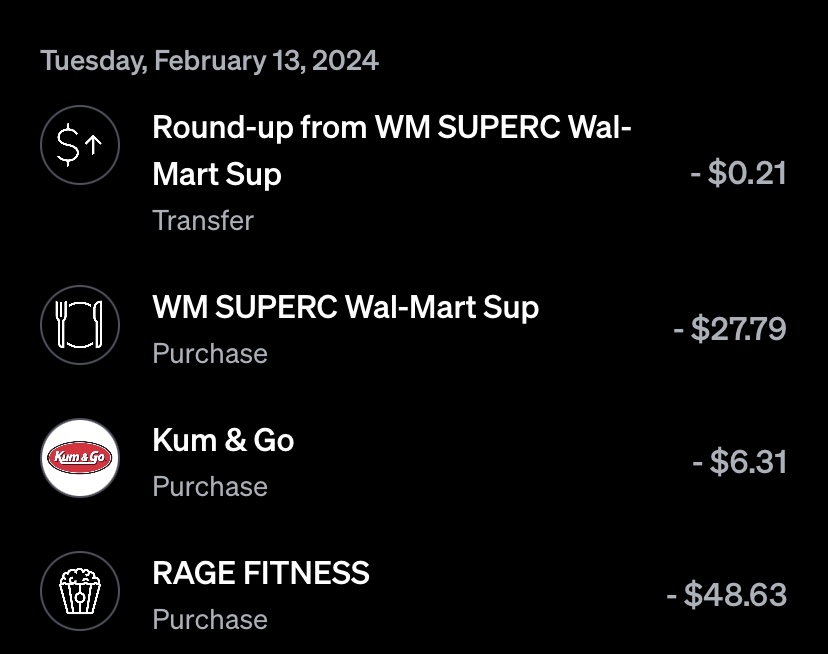Click the - $0.21 round-up amount
Screen dimensions: 828x654
pyautogui.click(x=738, y=173)
